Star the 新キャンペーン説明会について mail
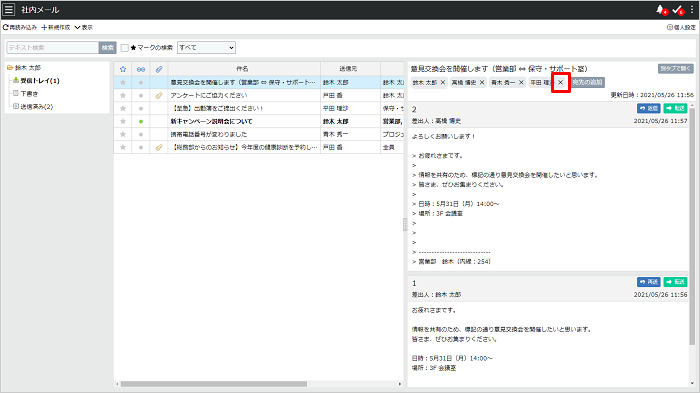700x393 pixels. click(123, 121)
